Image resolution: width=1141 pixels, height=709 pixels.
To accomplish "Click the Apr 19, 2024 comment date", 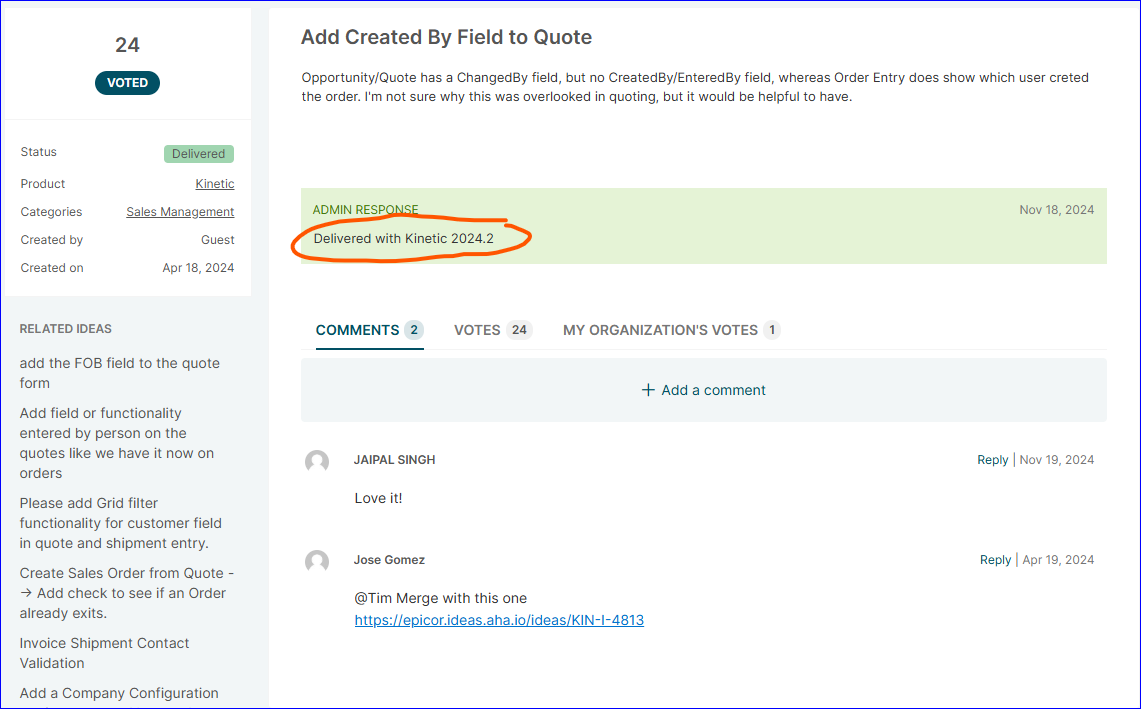I will pos(1058,560).
